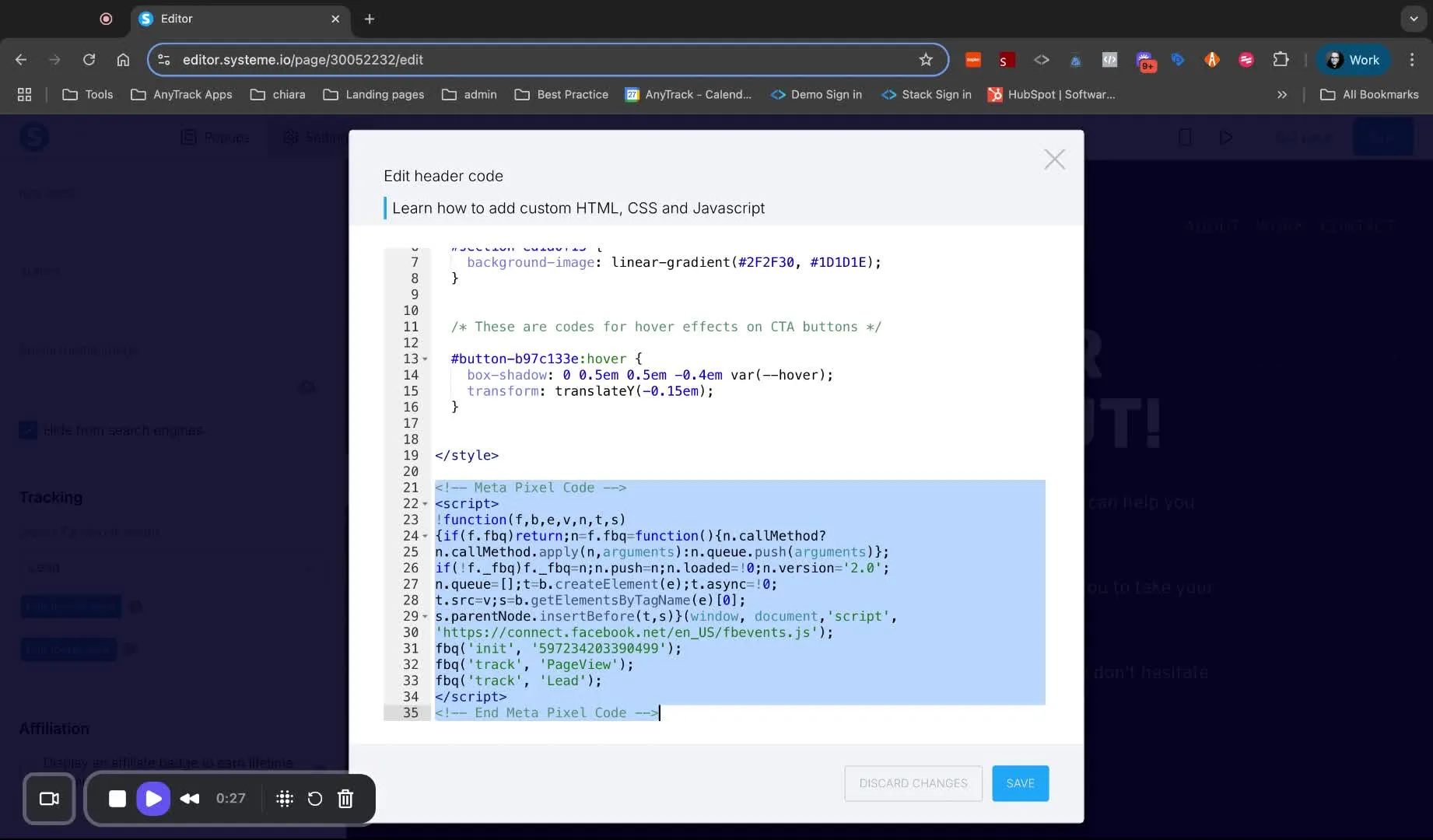This screenshot has height=840, width=1433.
Task: Open AnyTrack Calendar bookmark
Action: tap(688, 94)
